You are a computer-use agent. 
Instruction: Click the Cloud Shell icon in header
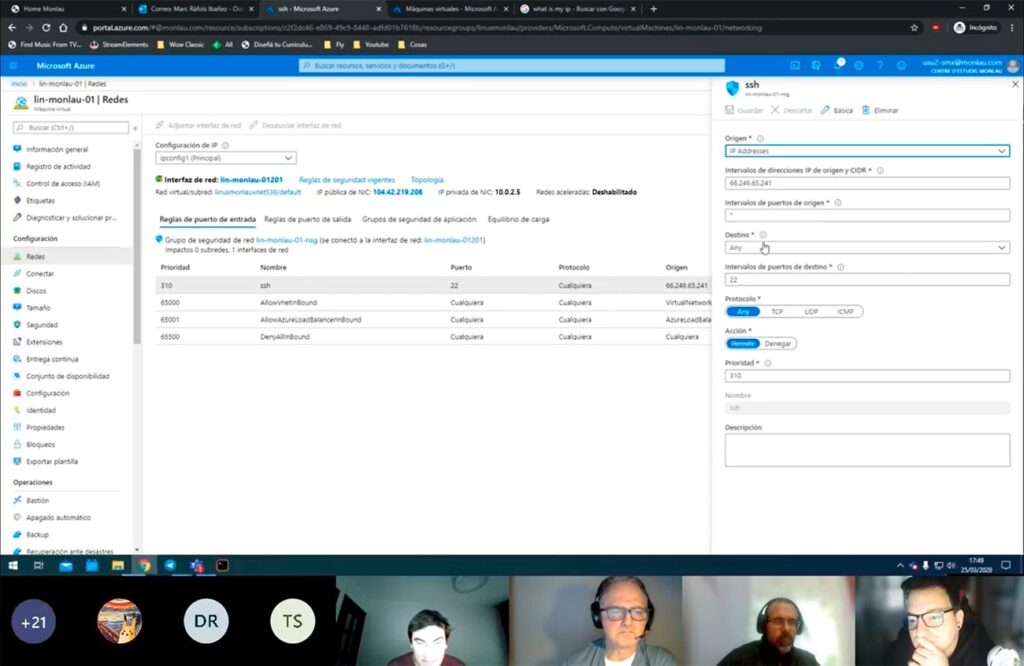coord(795,66)
